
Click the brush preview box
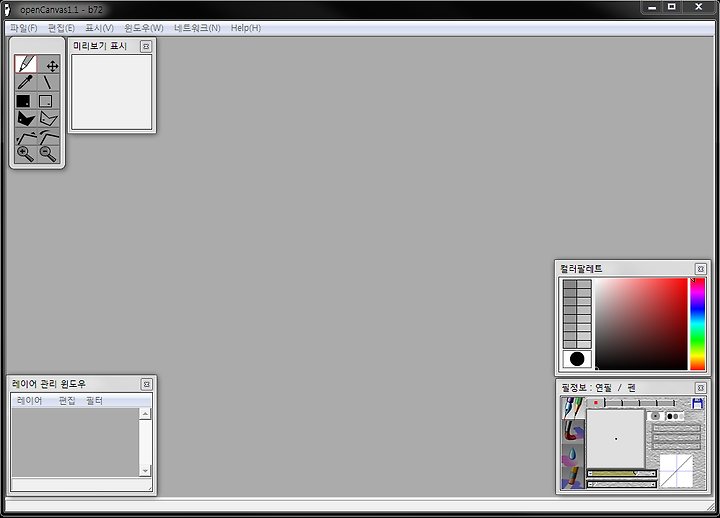[x=616, y=439]
